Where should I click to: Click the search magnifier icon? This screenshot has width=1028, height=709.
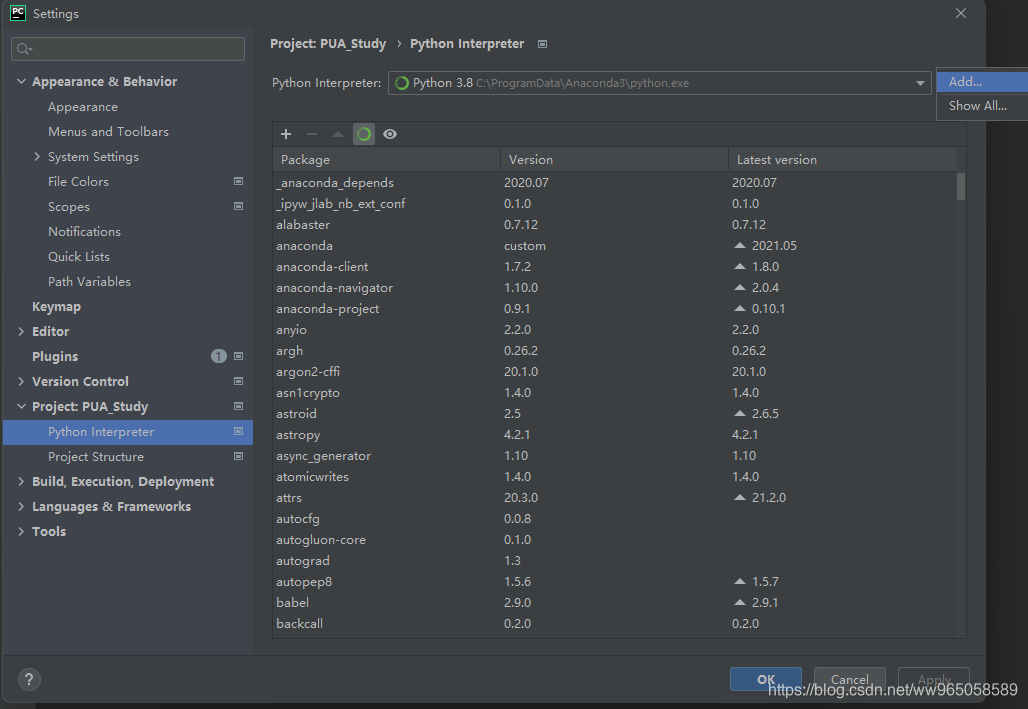click(x=24, y=49)
